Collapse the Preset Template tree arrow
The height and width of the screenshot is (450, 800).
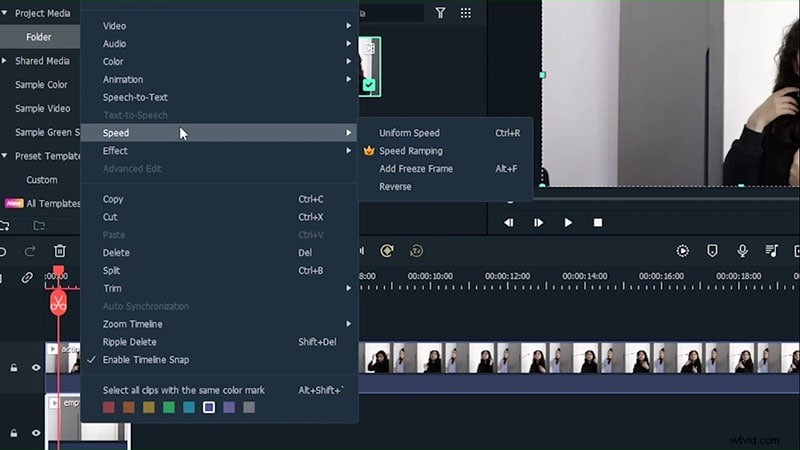pyautogui.click(x=4, y=156)
